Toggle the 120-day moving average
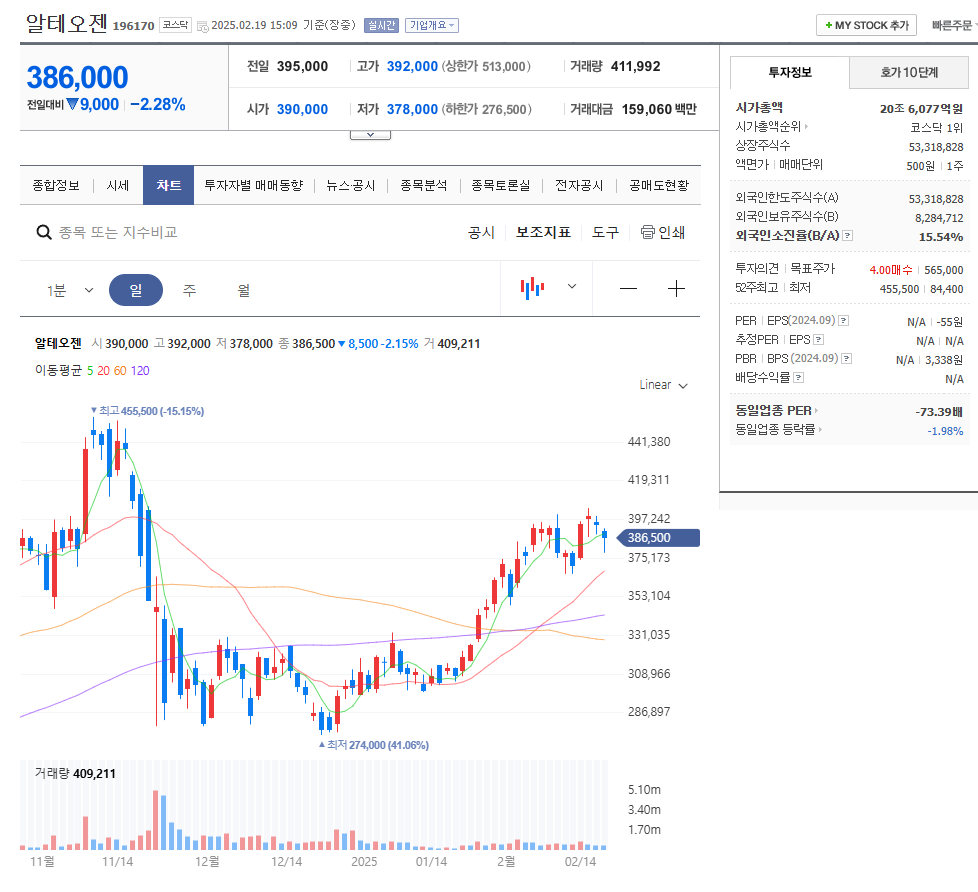Screen dimensions: 978x892 [x=140, y=371]
